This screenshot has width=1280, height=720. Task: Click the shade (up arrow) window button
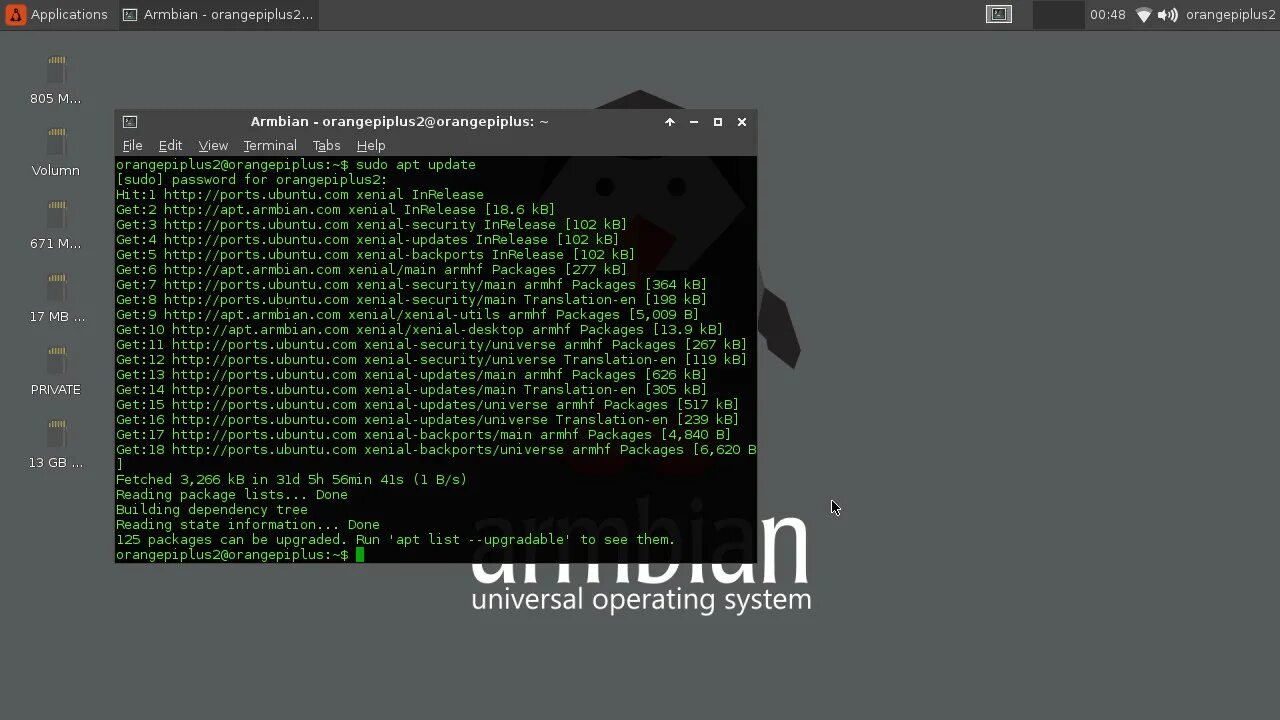(x=670, y=121)
